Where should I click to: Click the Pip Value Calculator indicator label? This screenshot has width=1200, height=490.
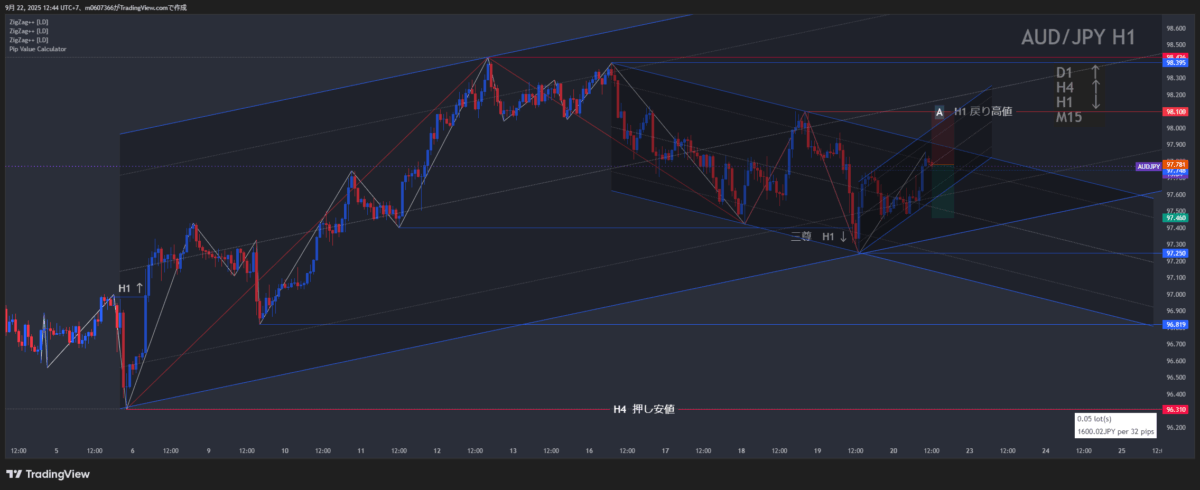(37, 48)
